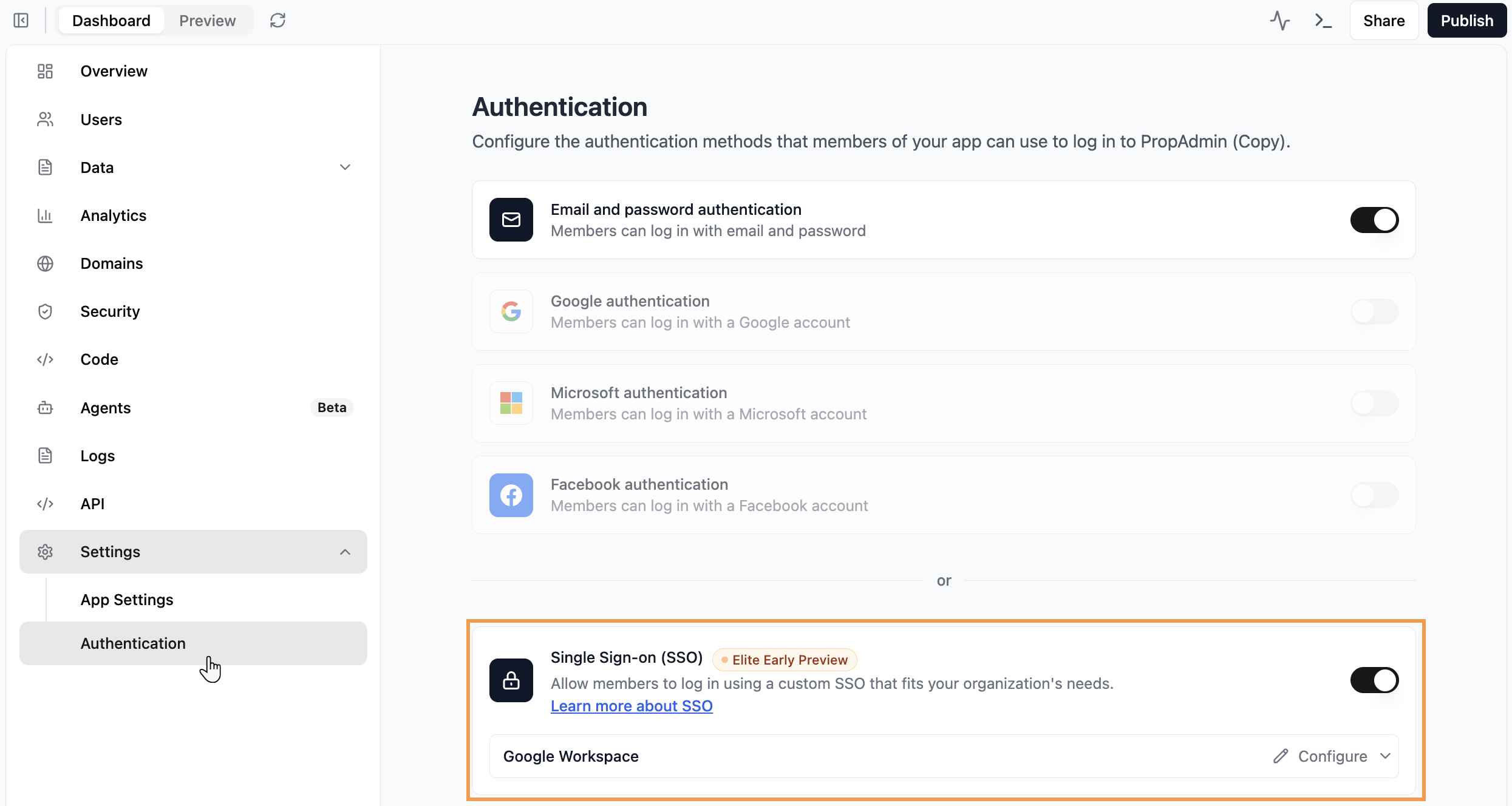Click the Security shield icon
The height and width of the screenshot is (806, 1512).
tap(45, 311)
